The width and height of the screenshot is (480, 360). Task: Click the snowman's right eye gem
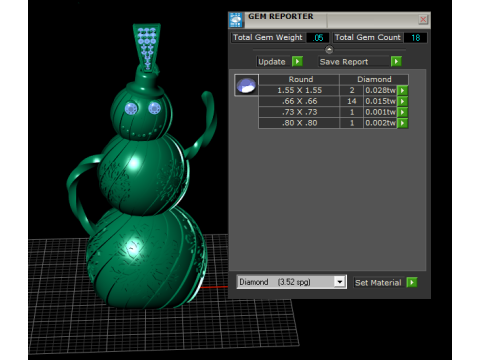point(154,108)
